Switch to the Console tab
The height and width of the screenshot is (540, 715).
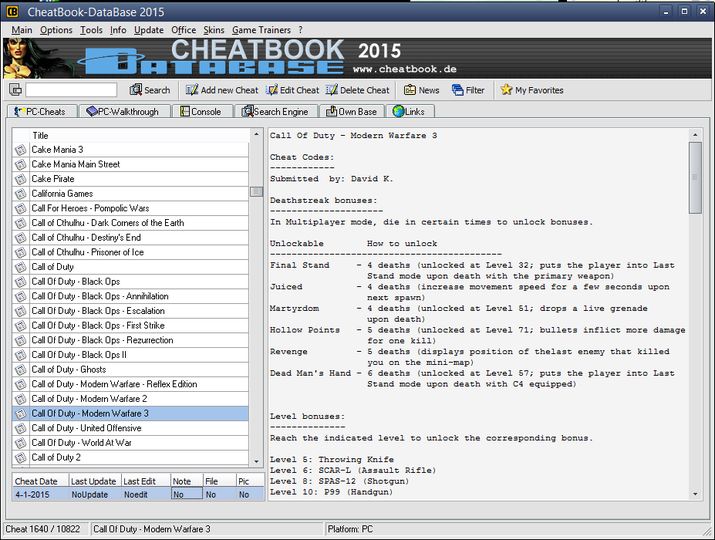202,111
